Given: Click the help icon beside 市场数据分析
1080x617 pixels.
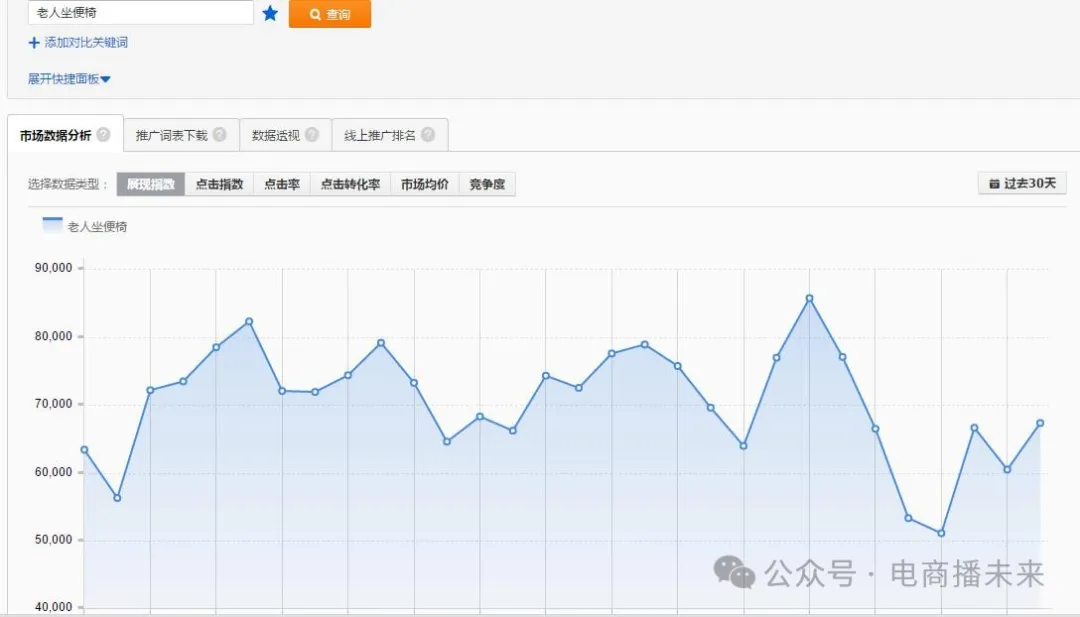Looking at the screenshot, I should pos(104,135).
